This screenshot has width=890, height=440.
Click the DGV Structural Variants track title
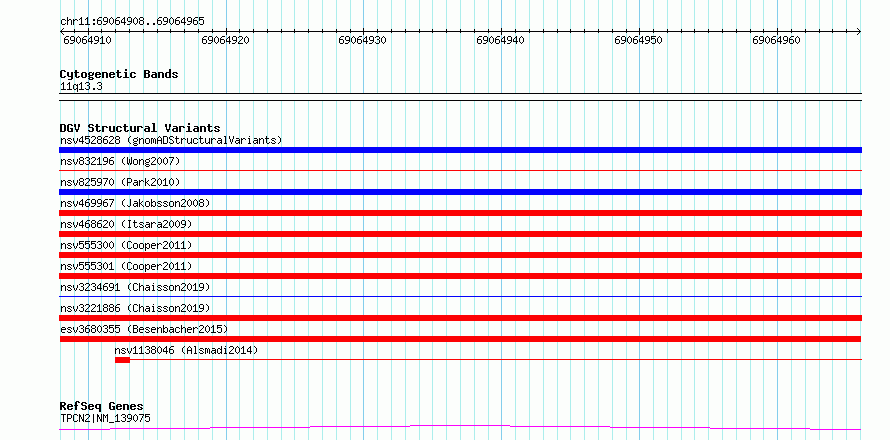140,128
